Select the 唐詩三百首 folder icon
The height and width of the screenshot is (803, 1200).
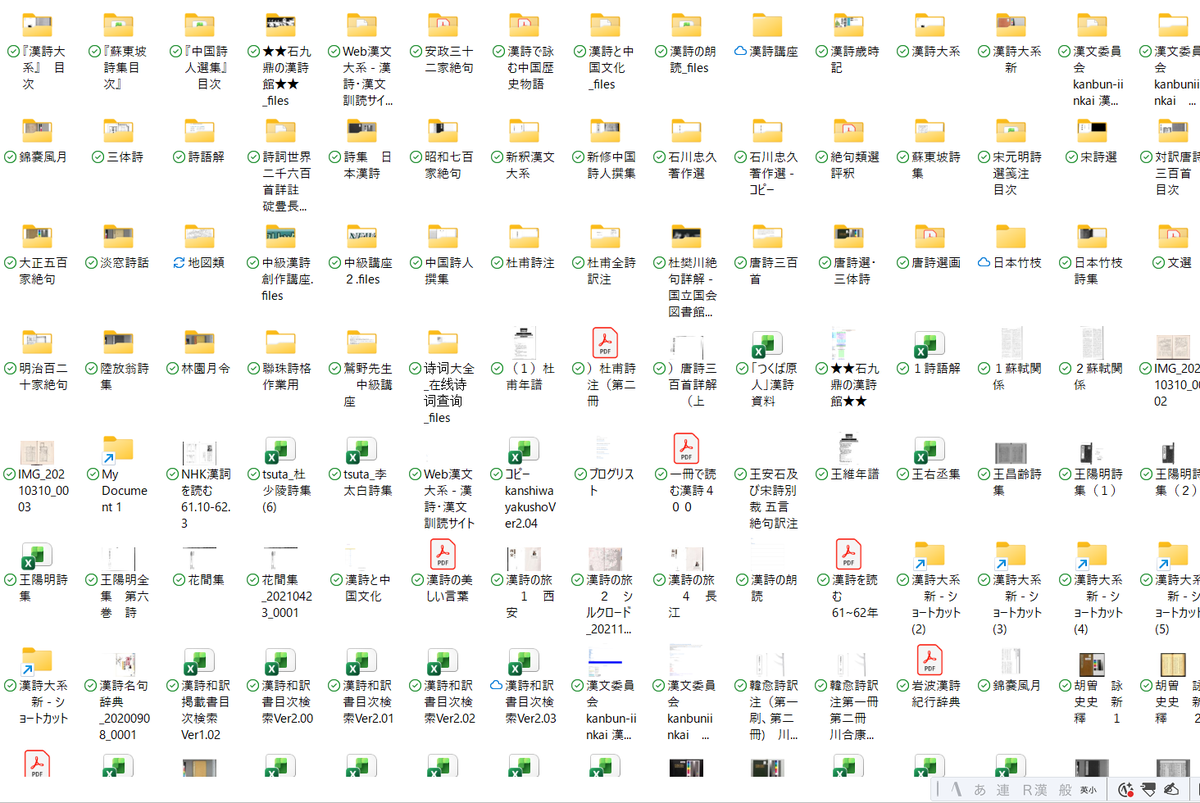click(768, 236)
